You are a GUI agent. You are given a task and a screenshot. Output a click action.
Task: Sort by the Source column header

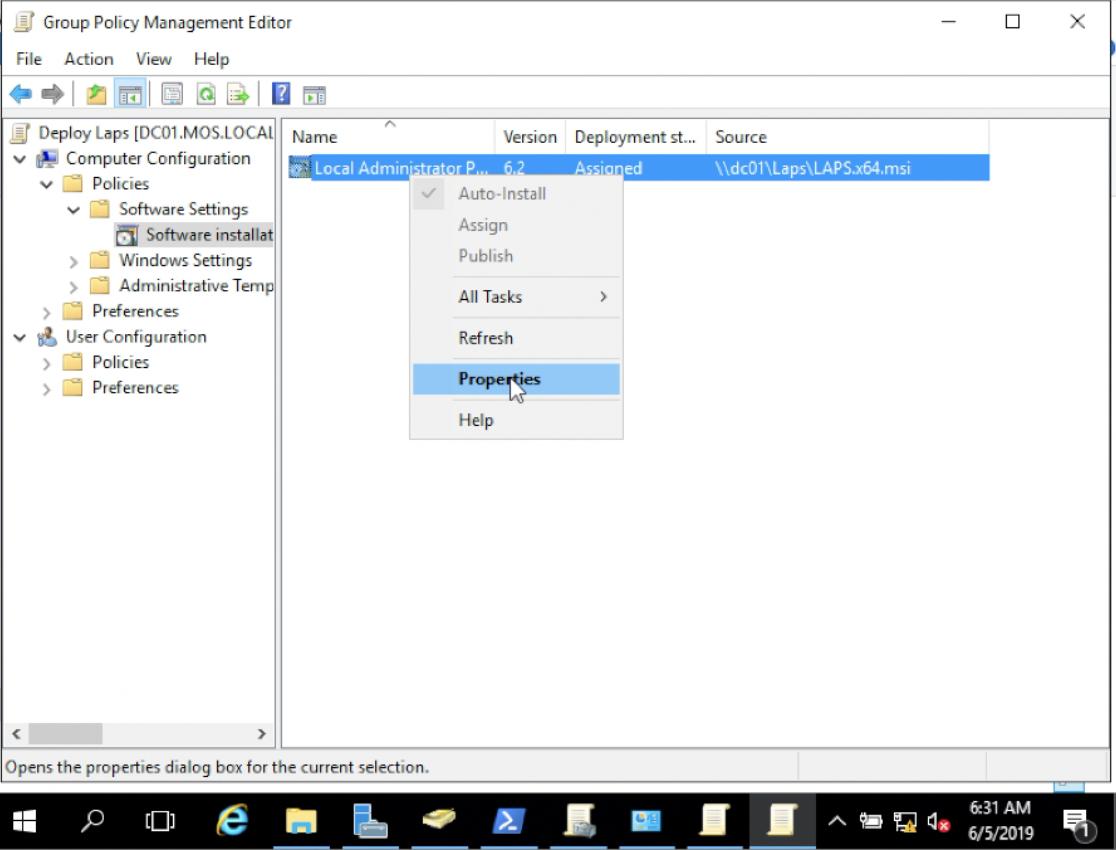(848, 137)
